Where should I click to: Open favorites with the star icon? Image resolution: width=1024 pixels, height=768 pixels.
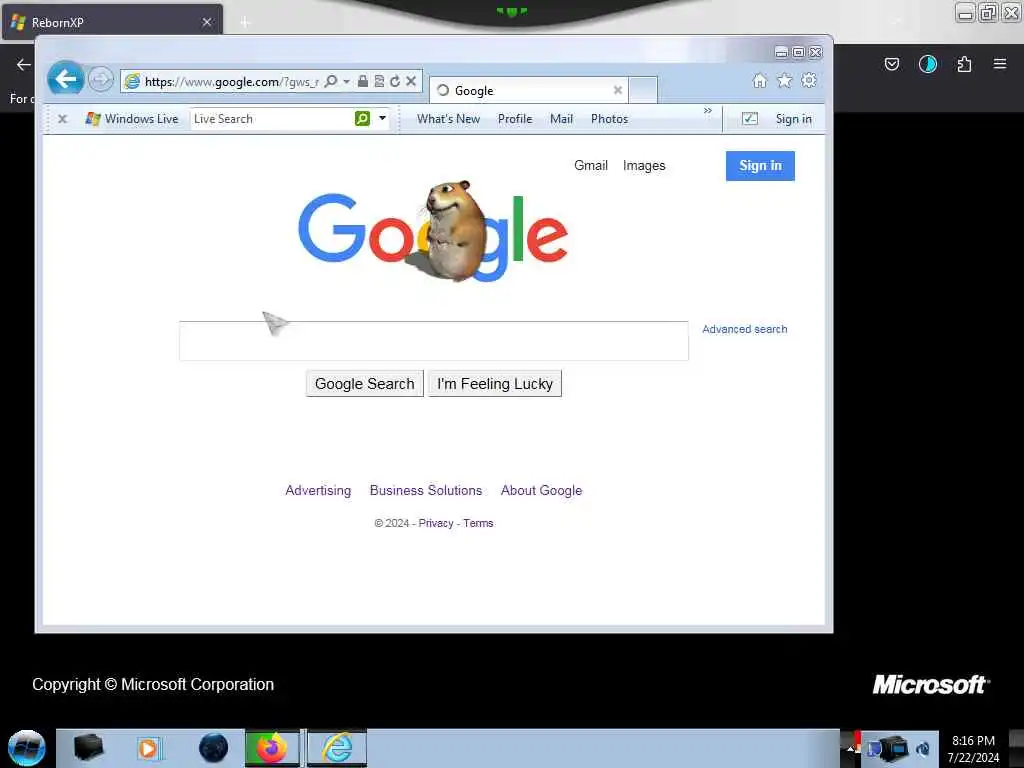[784, 80]
